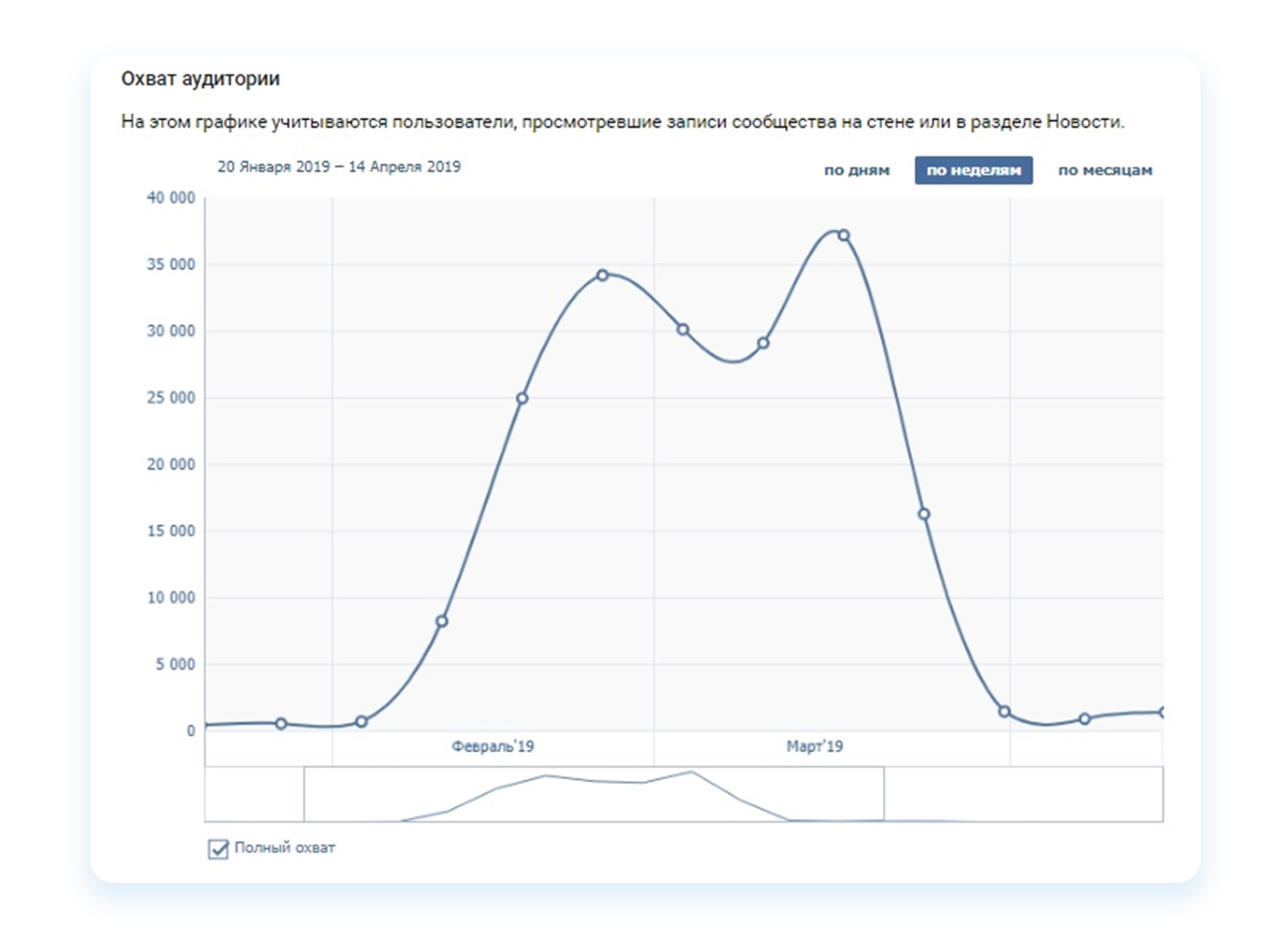Select the February peak point near 34 000

[603, 275]
